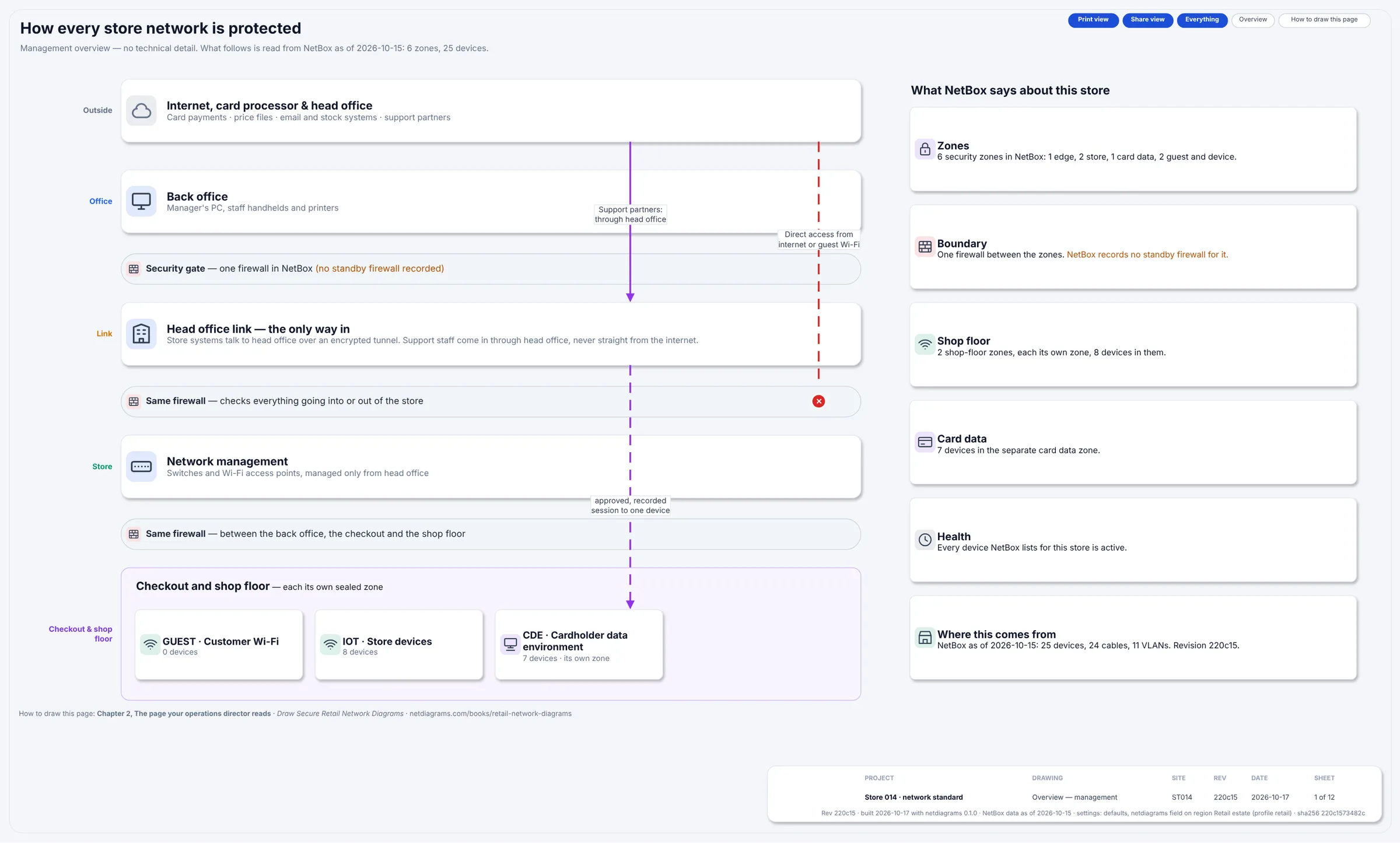Click the credit card icon on Card data
This screenshot has height=843, width=1400.
click(925, 442)
